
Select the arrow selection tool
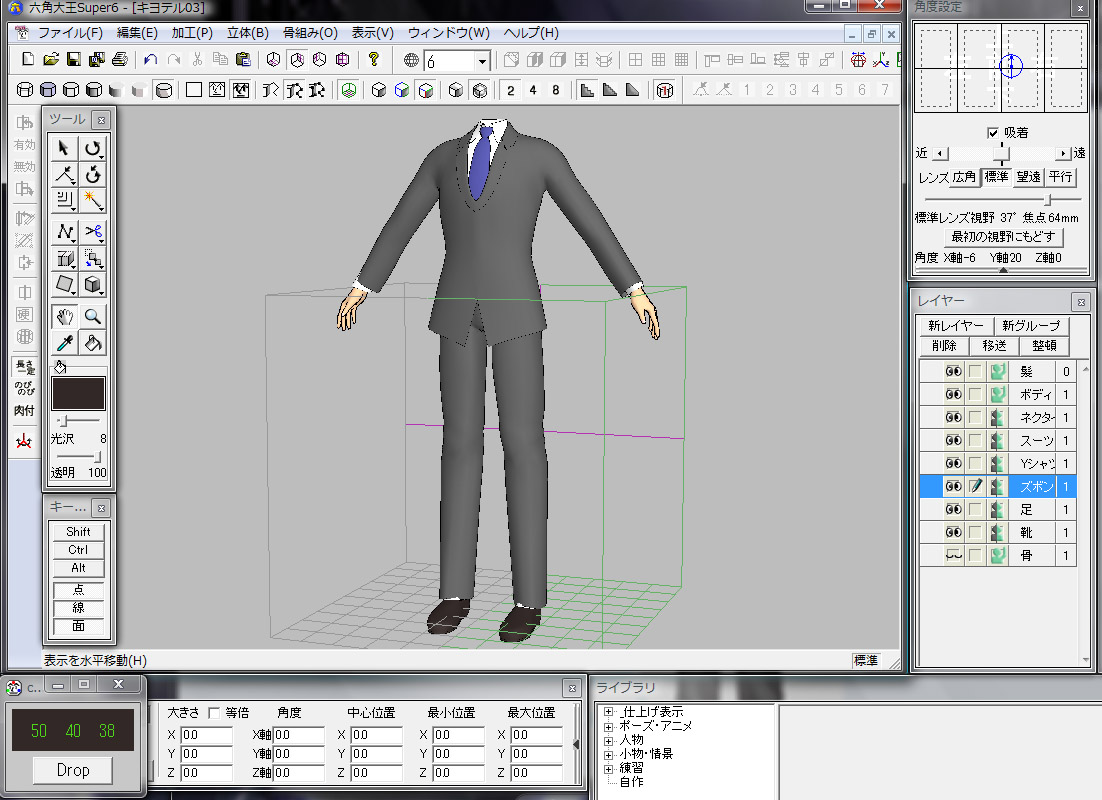(65, 148)
